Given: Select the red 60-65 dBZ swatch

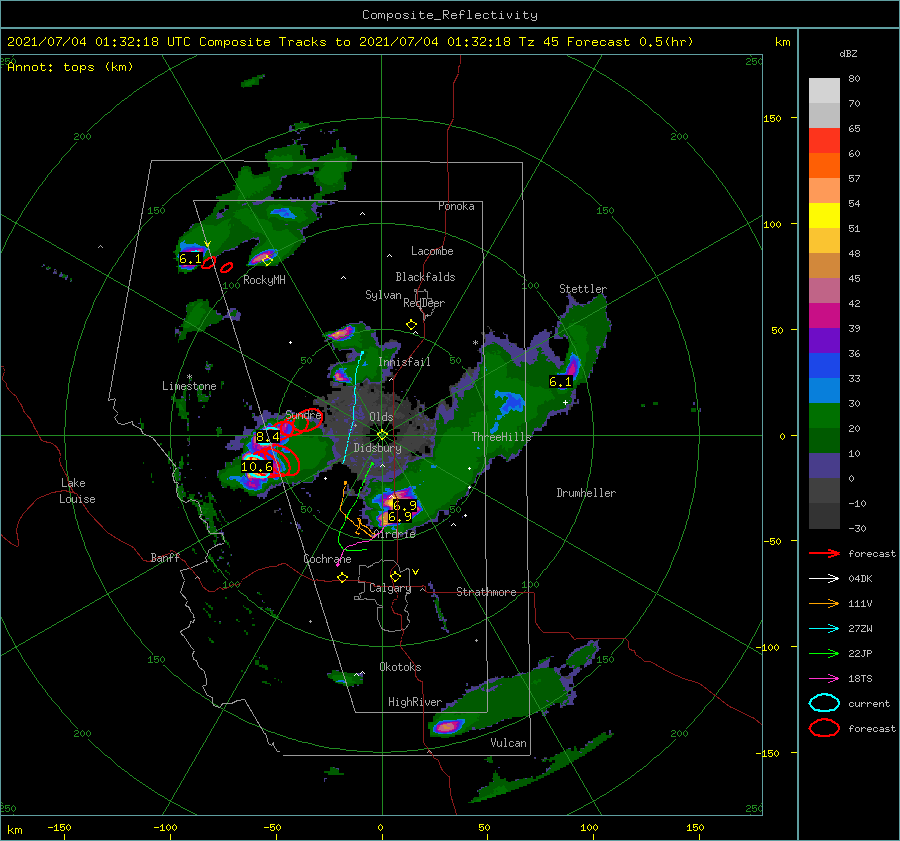Looking at the screenshot, I should click(x=824, y=140).
